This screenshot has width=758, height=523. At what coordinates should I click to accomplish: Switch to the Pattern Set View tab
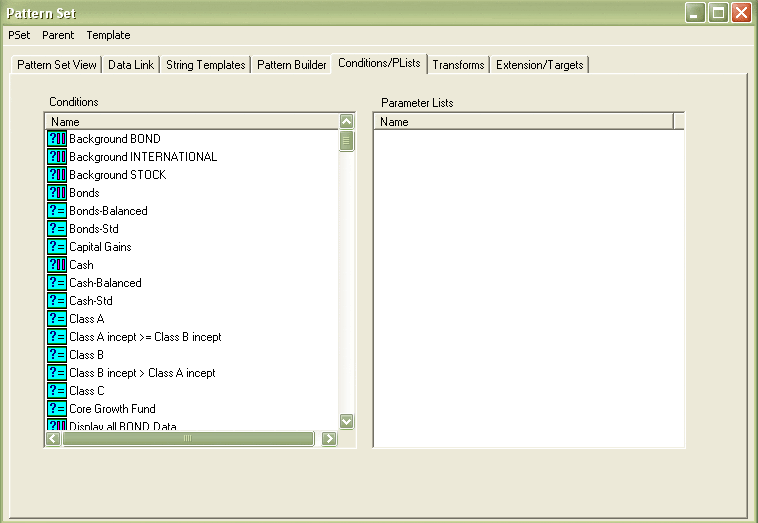[57, 65]
